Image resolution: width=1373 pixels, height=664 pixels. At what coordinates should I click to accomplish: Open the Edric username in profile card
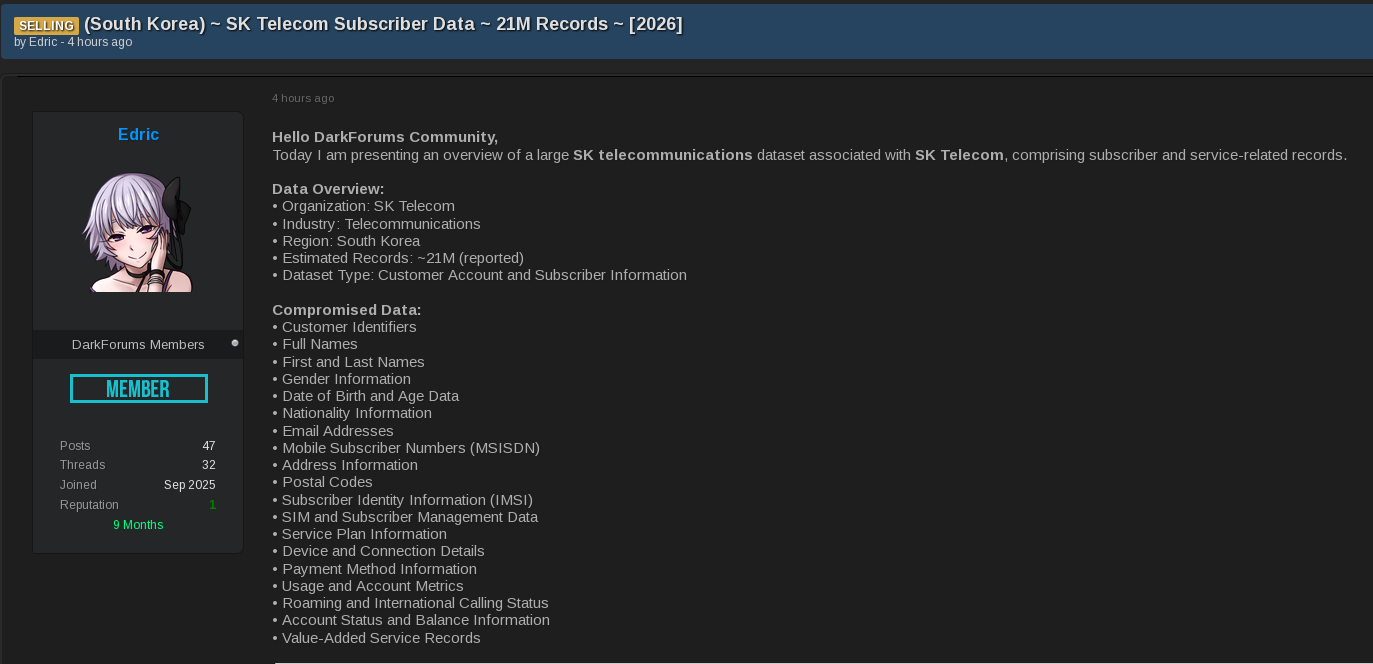[138, 134]
